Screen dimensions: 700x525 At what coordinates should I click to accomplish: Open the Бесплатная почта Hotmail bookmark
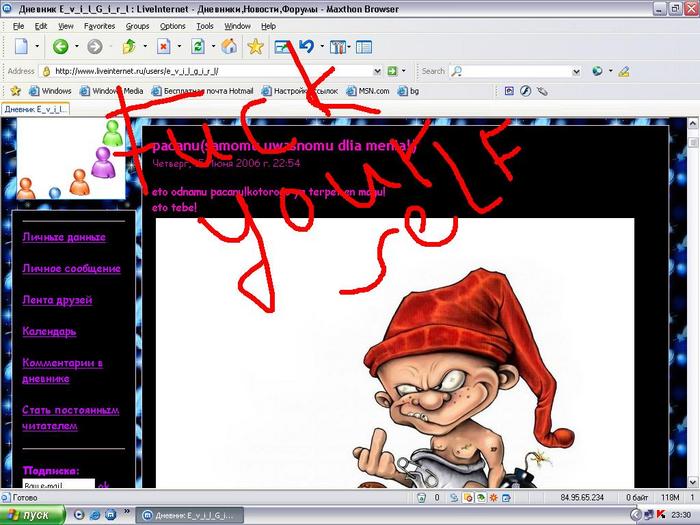pyautogui.click(x=202, y=91)
